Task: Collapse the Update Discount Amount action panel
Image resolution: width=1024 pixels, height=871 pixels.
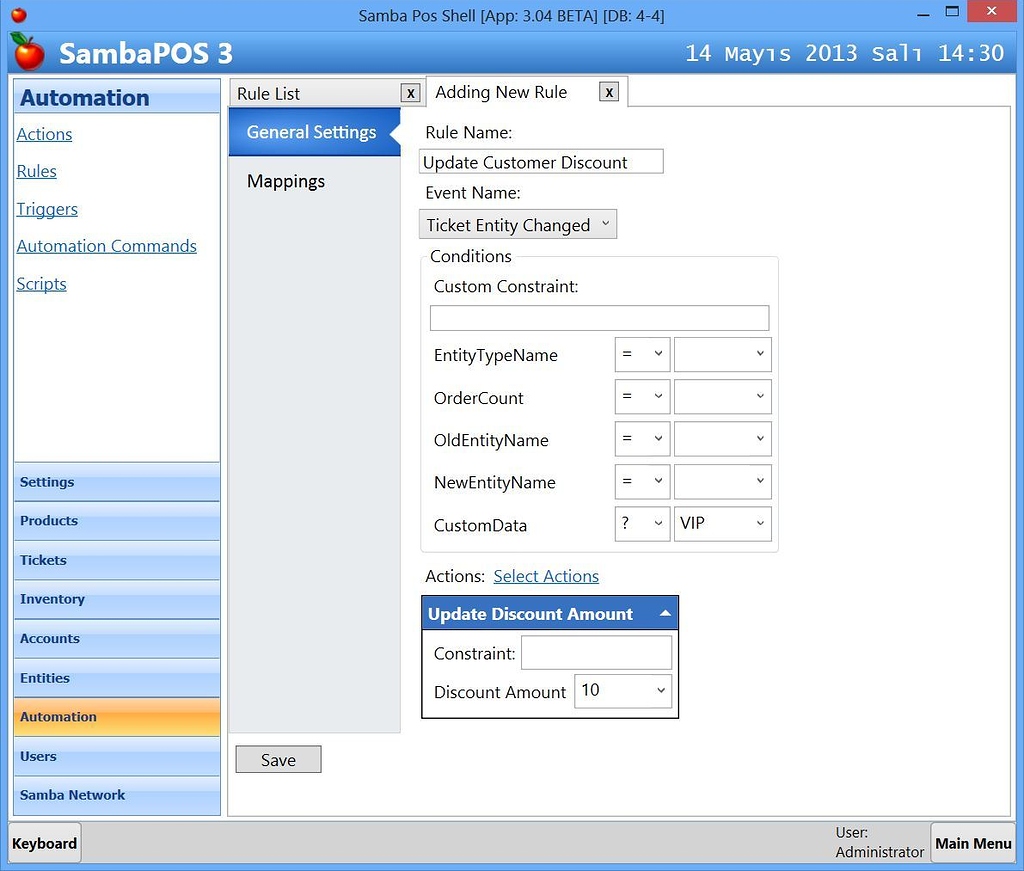Action: tap(665, 612)
